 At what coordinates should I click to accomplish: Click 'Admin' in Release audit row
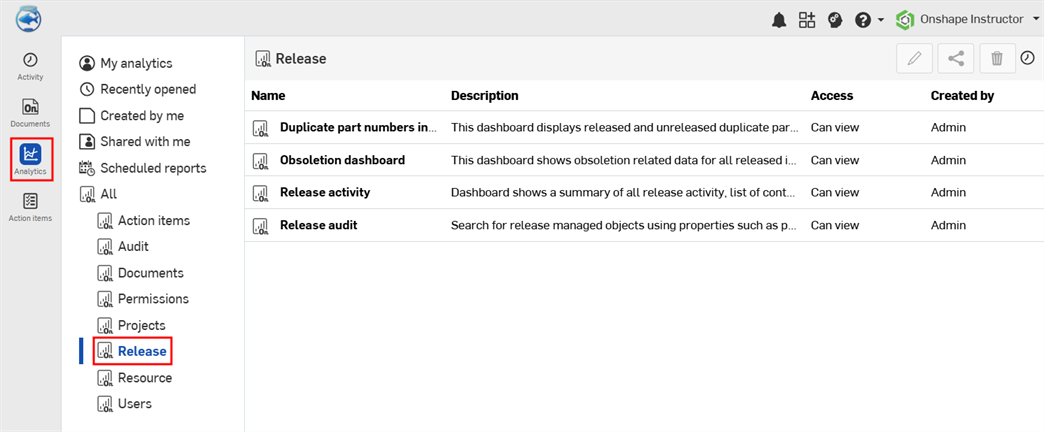point(948,225)
